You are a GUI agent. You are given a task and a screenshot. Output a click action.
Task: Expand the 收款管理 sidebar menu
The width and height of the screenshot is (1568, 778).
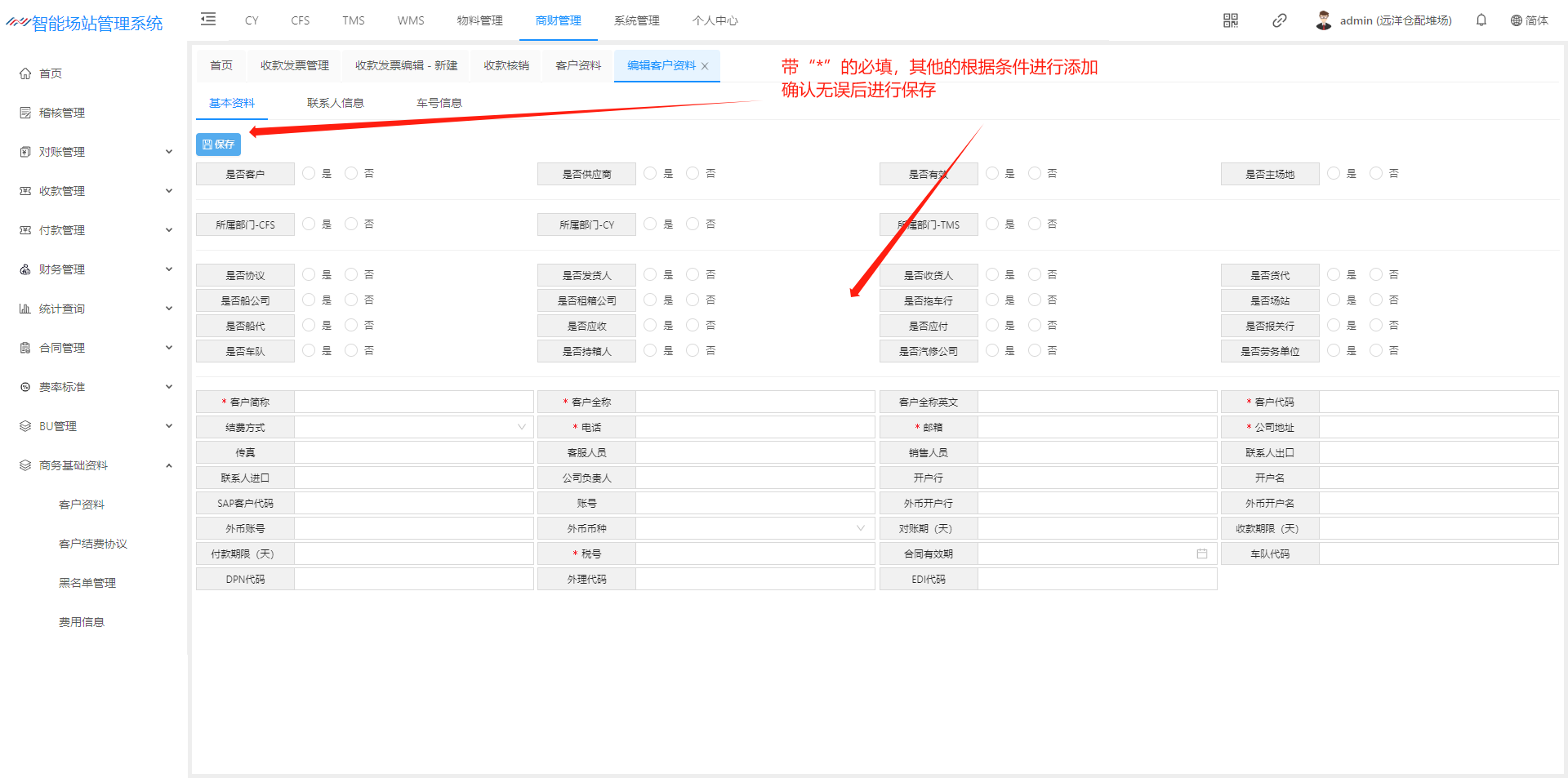[95, 191]
